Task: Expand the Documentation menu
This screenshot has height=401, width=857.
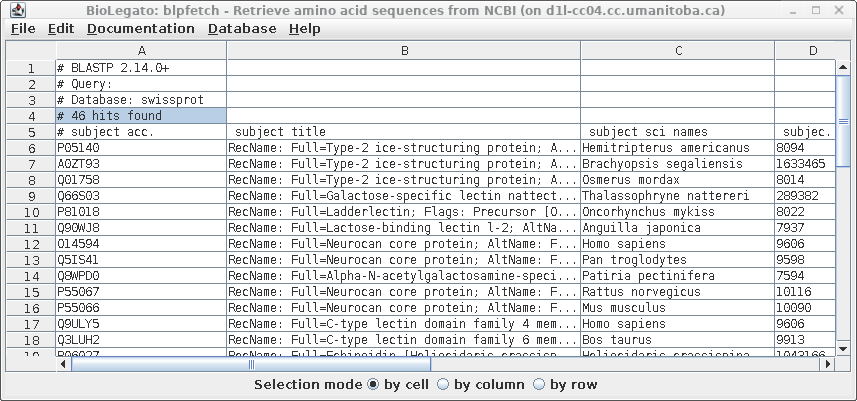Action: [x=140, y=29]
